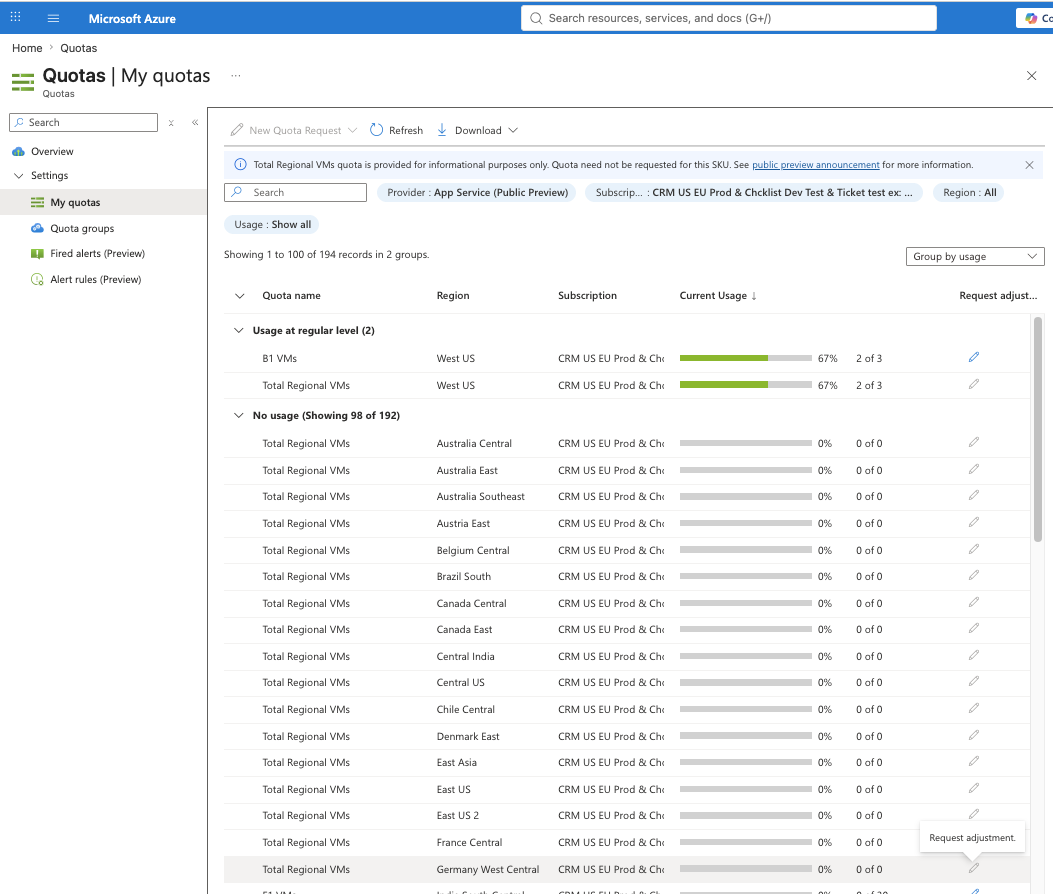This screenshot has height=894, width=1053.
Task: Click Quotas breadcrumb link
Action: [x=79, y=48]
